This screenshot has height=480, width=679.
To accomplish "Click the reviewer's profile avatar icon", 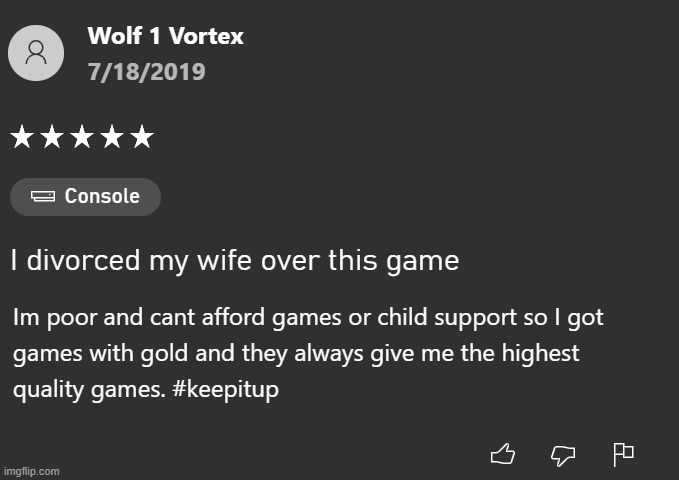I will point(35,53).
